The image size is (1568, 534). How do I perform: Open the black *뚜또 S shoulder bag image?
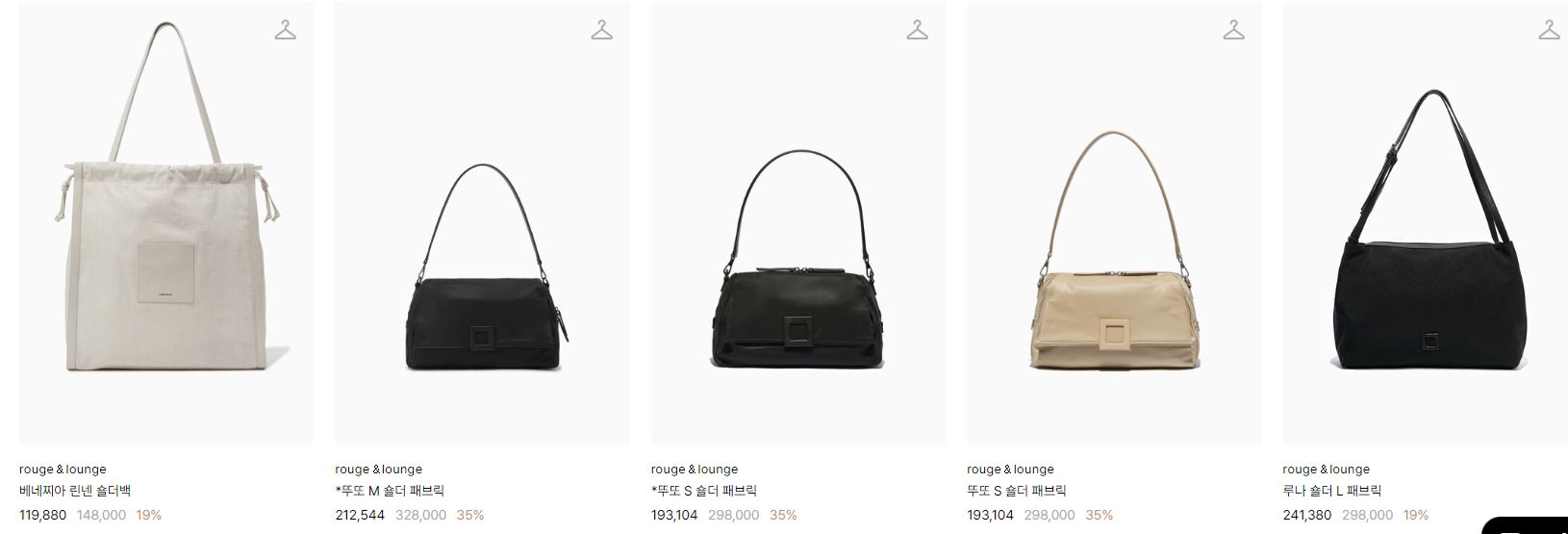click(x=798, y=223)
